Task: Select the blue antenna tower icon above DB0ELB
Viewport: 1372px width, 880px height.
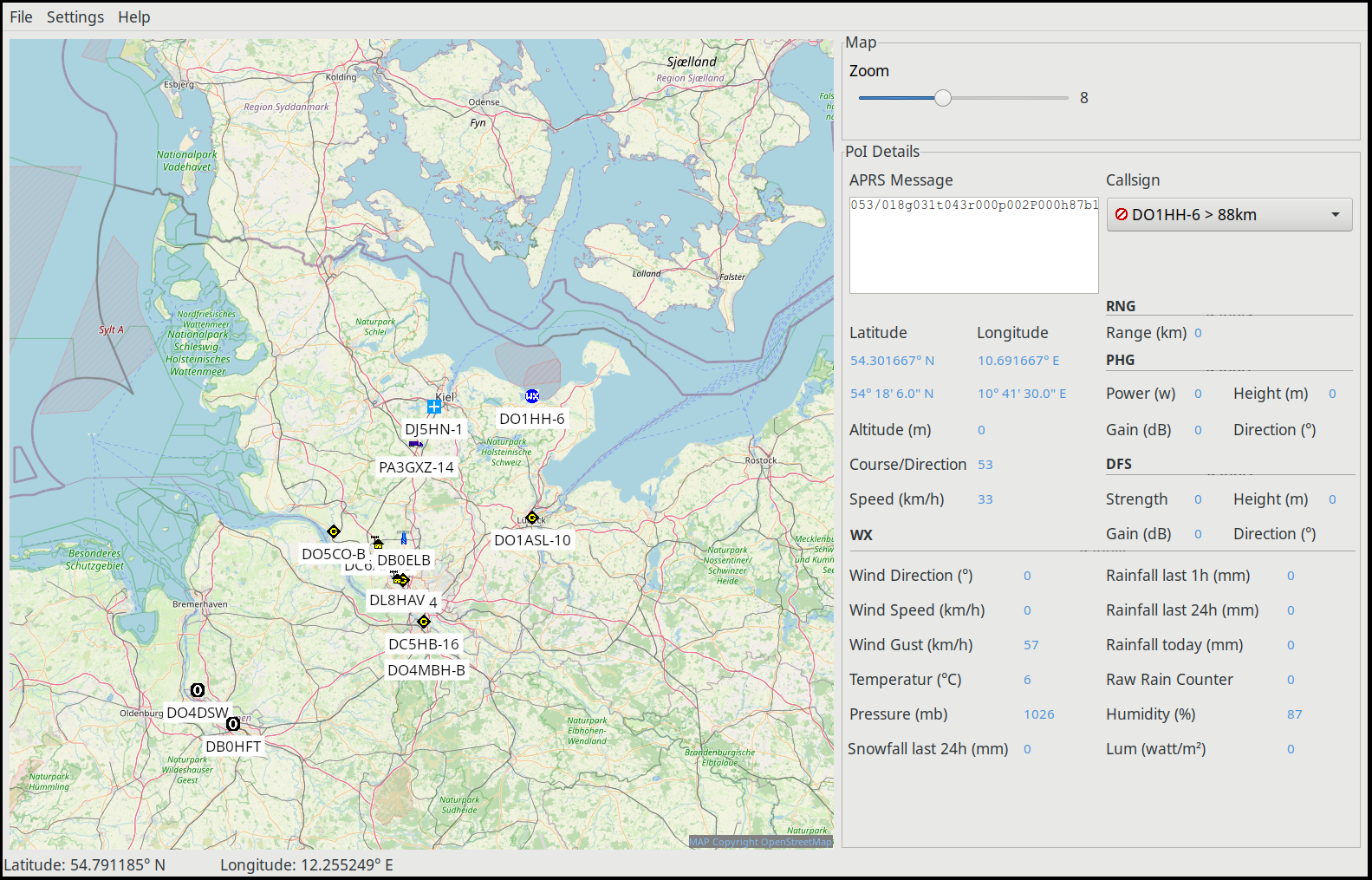Action: (404, 538)
